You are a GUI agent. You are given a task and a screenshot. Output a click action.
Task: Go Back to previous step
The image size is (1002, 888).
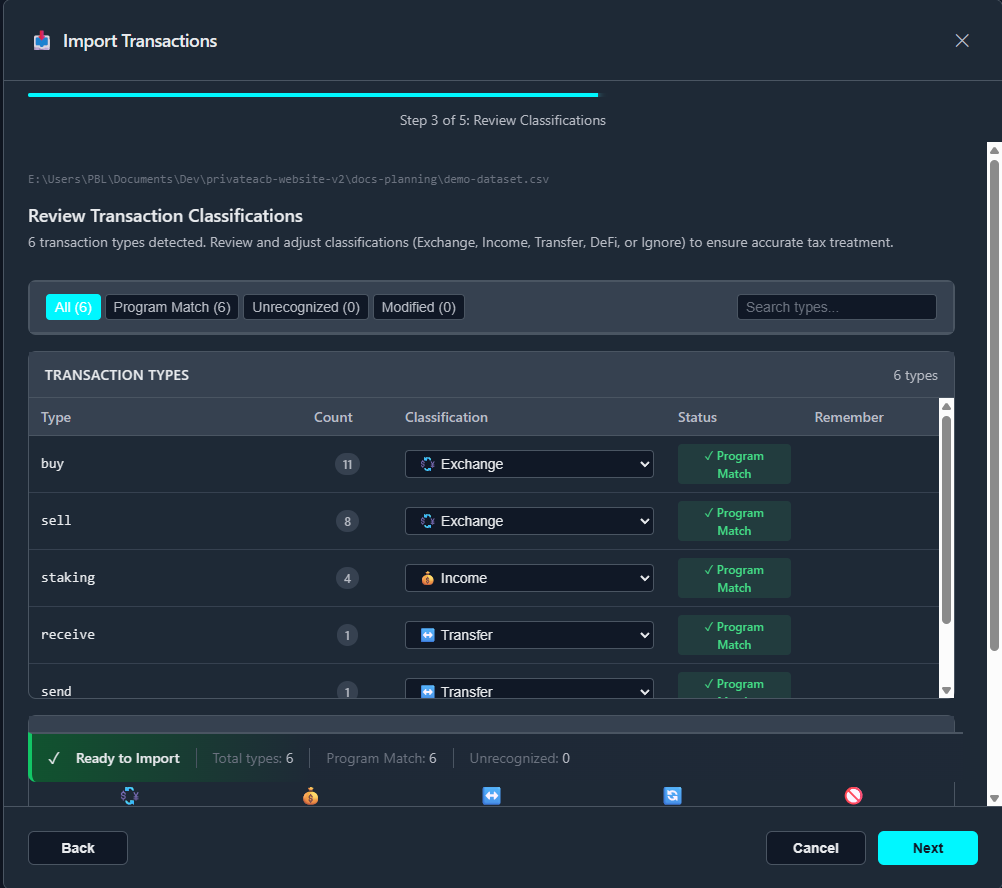[78, 848]
